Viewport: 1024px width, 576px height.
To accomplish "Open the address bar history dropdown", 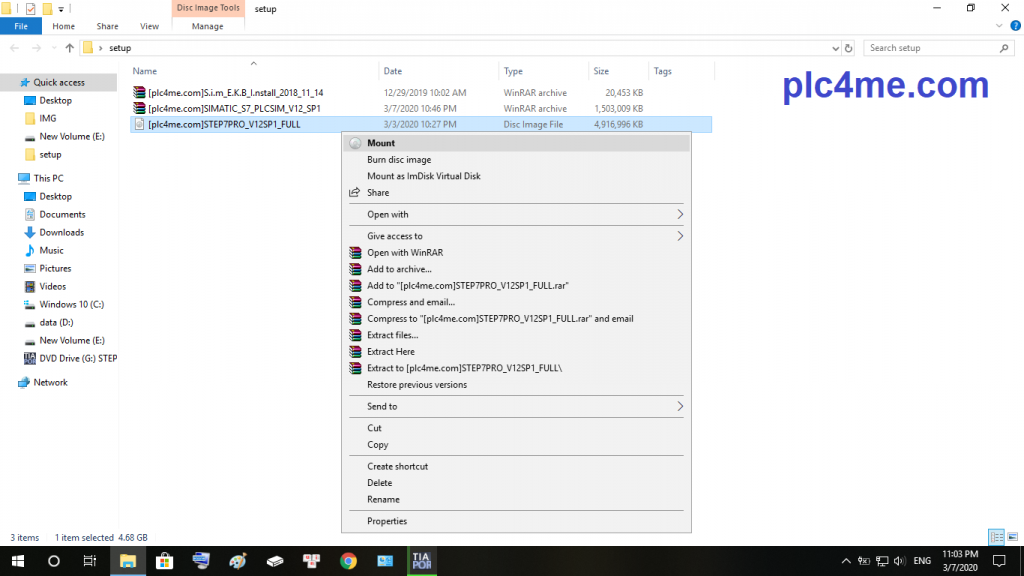I will pyautogui.click(x=835, y=48).
